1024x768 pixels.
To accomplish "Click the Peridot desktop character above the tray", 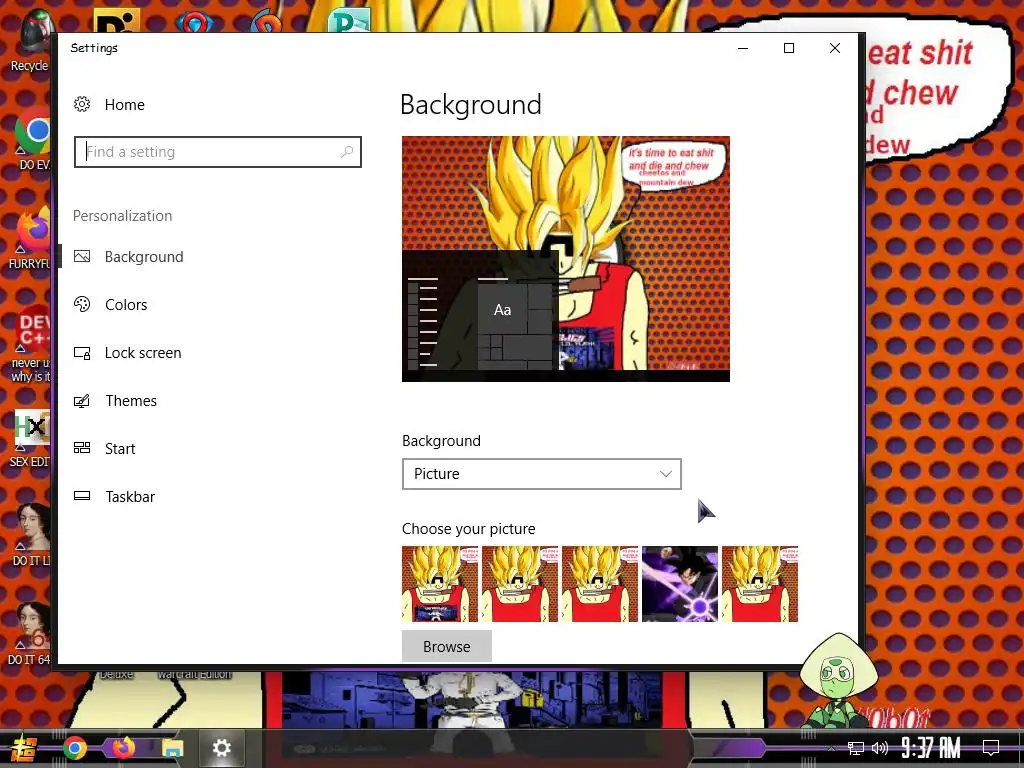I will 837,679.
